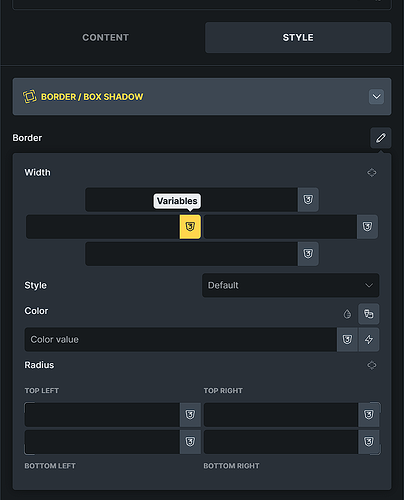The width and height of the screenshot is (405, 500).
Task: Focus the top border width input
Action: tap(191, 200)
